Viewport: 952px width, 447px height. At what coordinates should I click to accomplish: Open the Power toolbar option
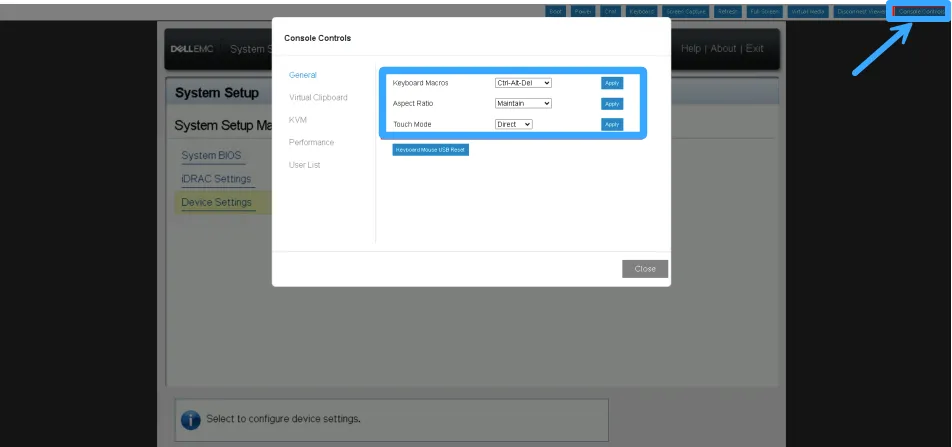click(x=585, y=11)
